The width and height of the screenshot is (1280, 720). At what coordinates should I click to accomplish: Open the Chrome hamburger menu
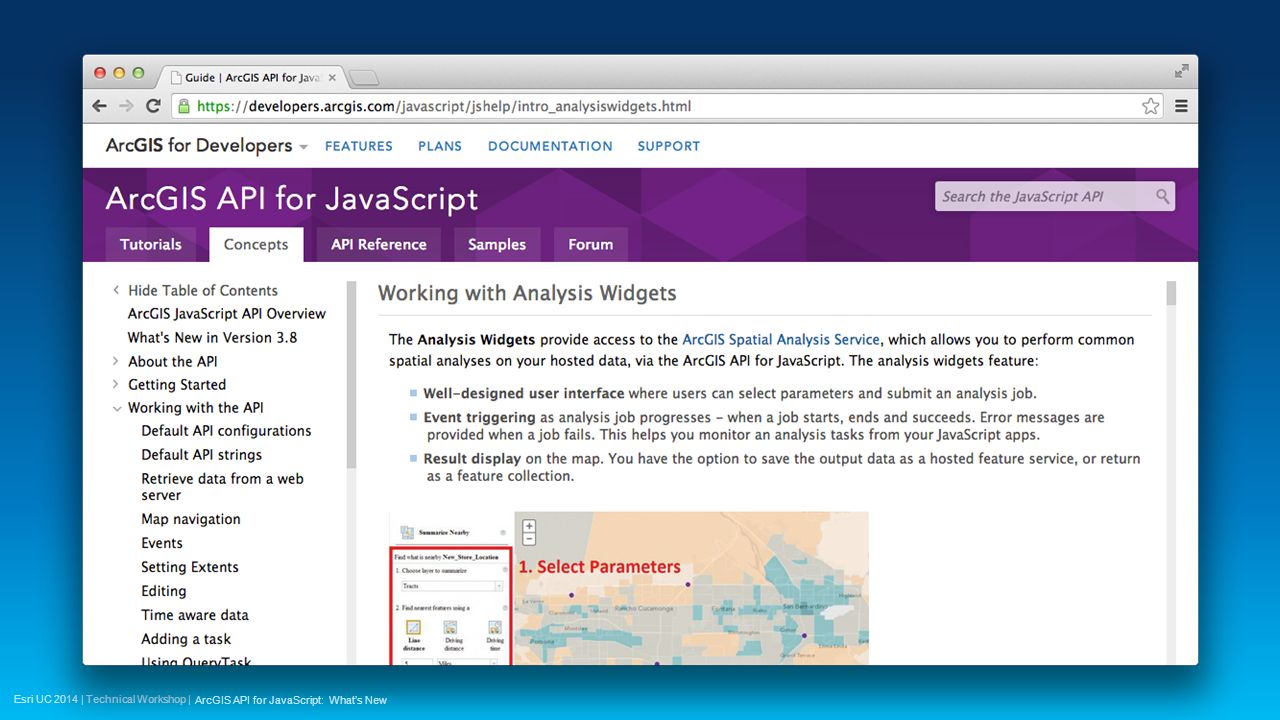click(x=1181, y=106)
